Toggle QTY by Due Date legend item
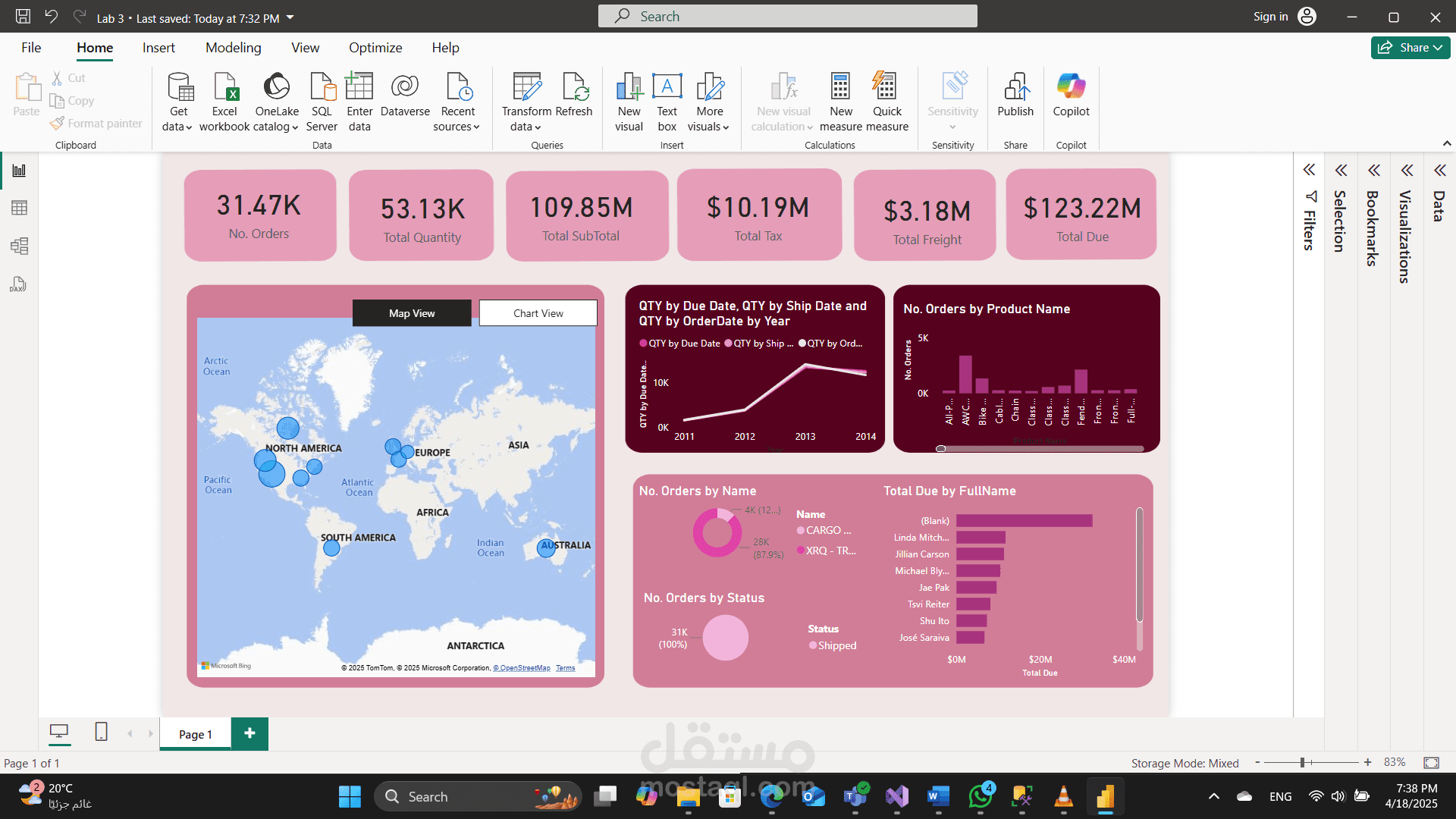 click(680, 344)
